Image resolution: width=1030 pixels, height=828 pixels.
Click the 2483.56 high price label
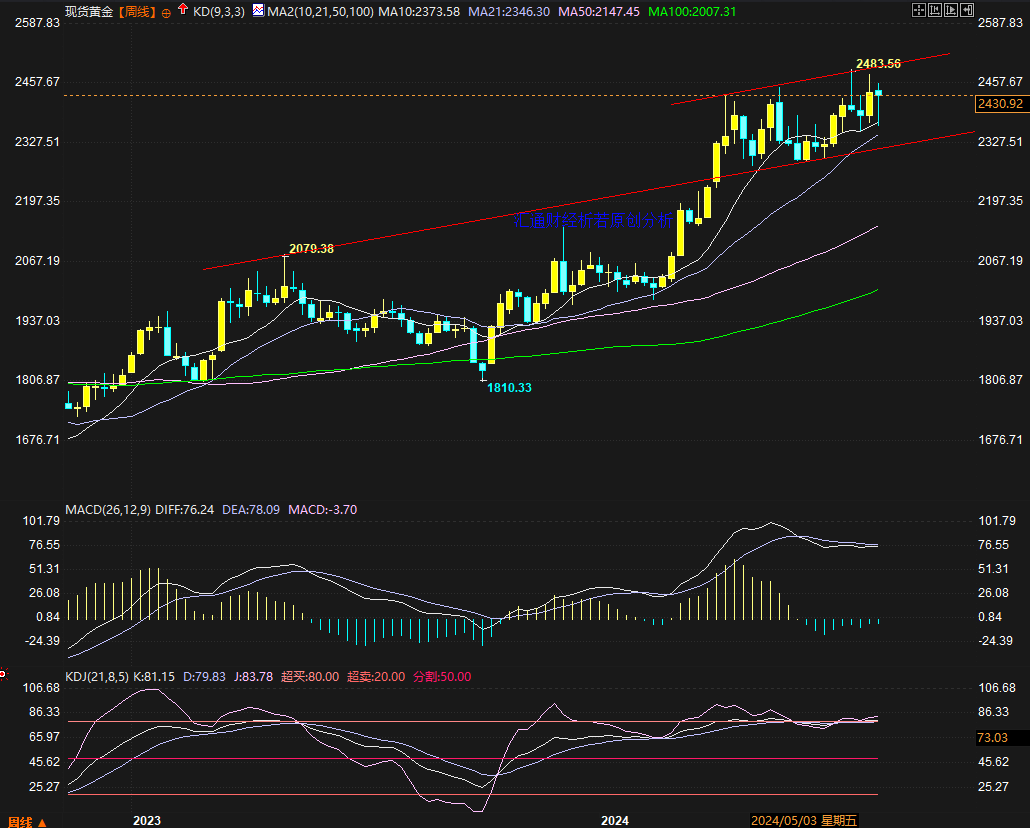878,63
